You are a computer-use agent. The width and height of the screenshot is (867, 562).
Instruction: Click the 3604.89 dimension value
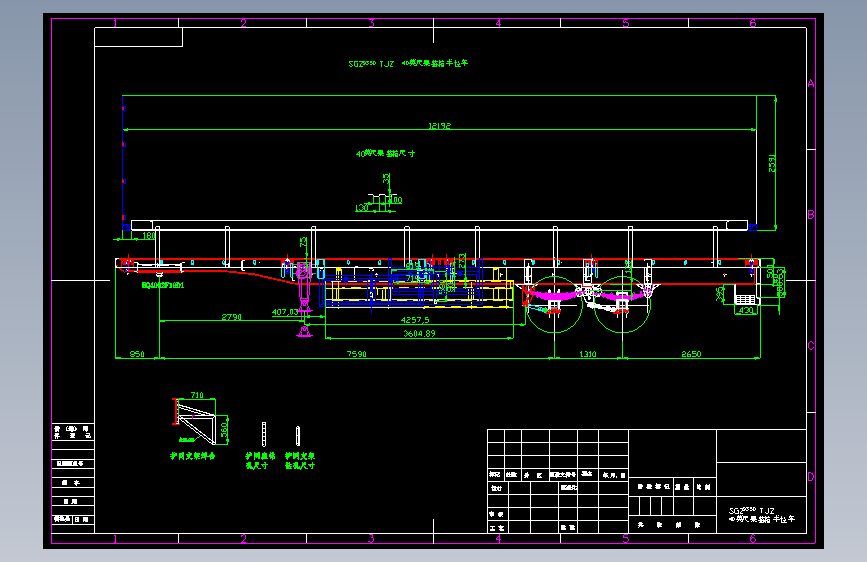click(x=419, y=333)
